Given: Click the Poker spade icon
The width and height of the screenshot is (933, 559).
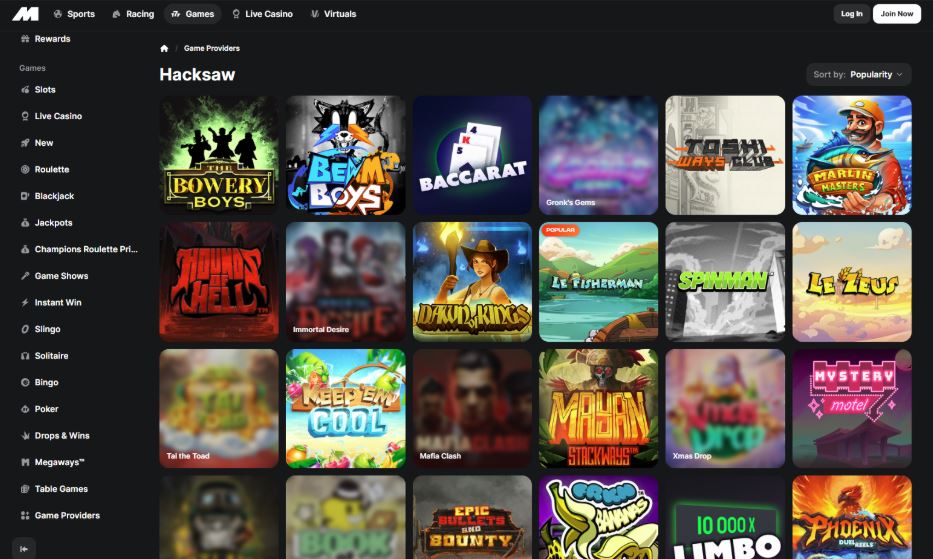Looking at the screenshot, I should [x=25, y=409].
